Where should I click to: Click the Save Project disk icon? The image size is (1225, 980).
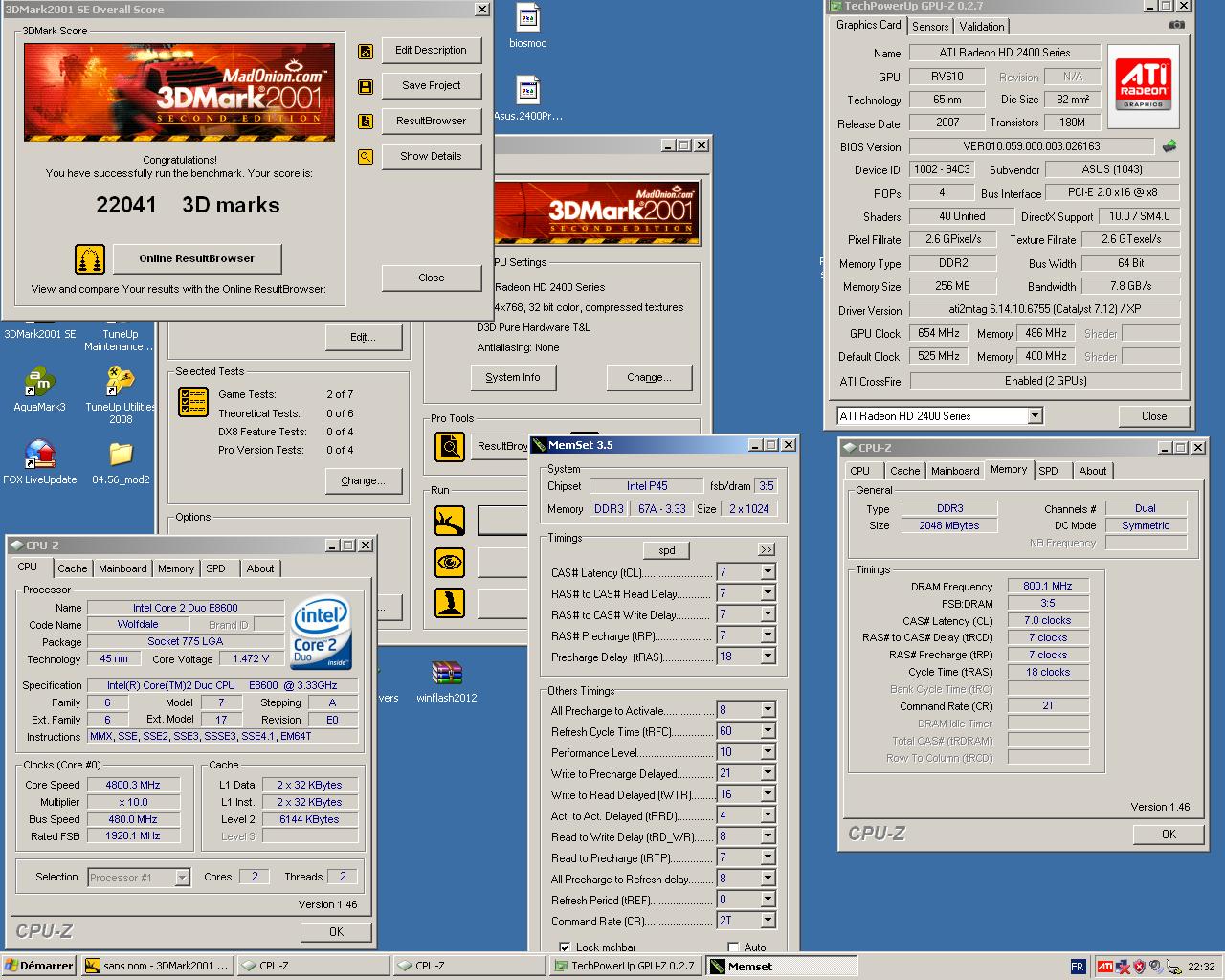tap(366, 87)
